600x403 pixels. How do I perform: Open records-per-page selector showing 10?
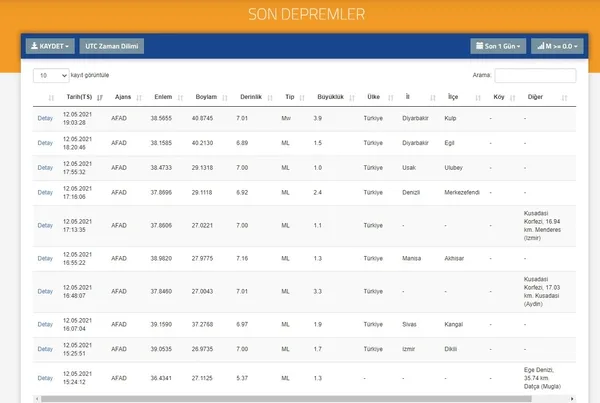point(51,75)
